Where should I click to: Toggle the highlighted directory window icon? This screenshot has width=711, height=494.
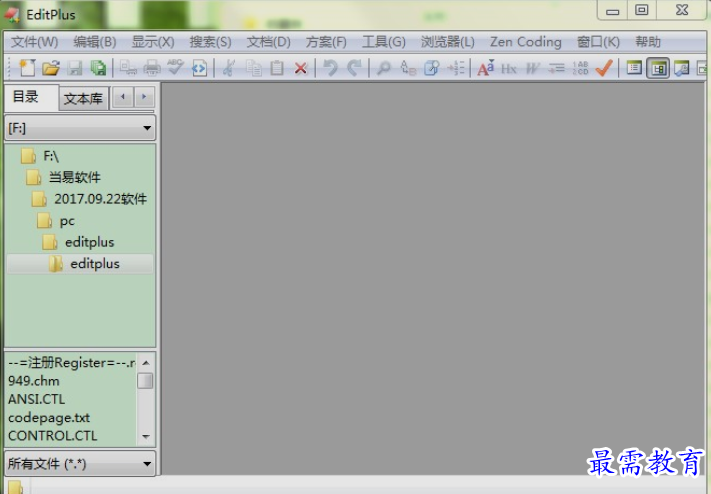click(x=658, y=68)
